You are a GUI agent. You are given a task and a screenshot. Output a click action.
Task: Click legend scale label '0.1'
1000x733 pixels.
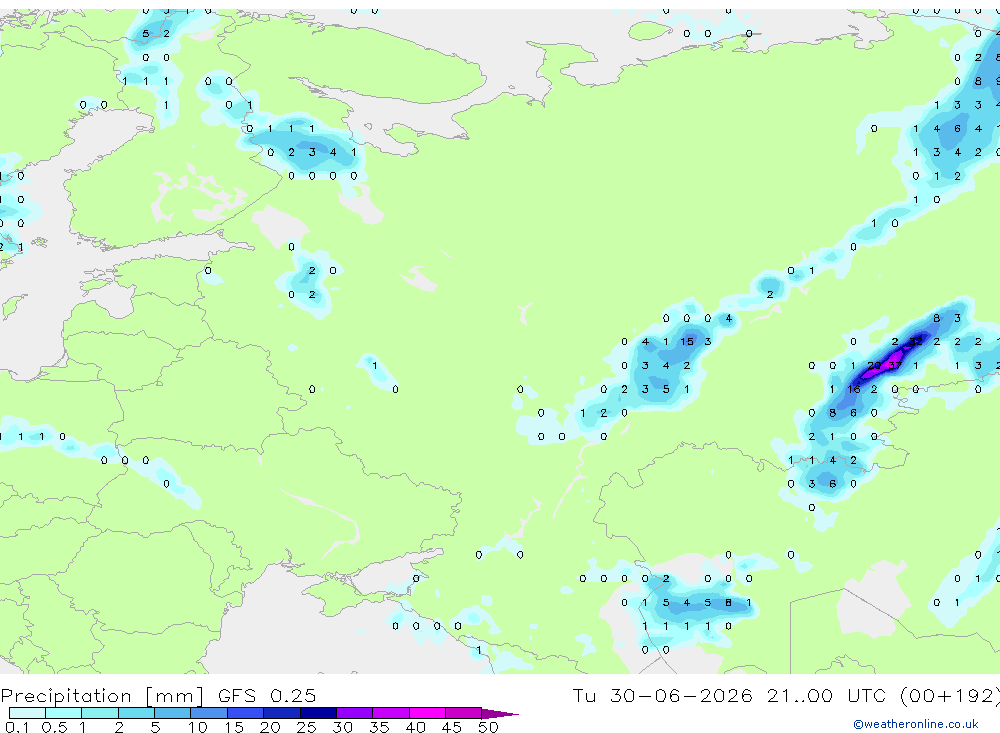tap(17, 727)
